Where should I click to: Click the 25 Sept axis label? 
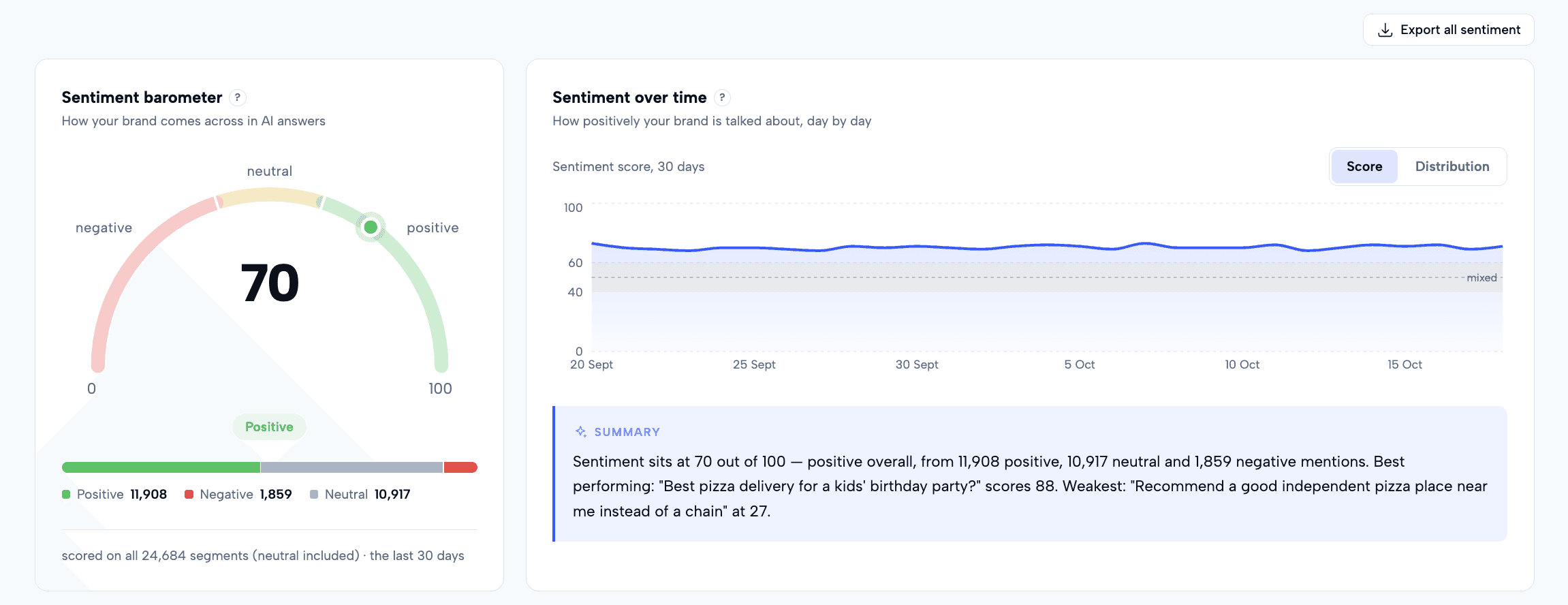tap(754, 364)
